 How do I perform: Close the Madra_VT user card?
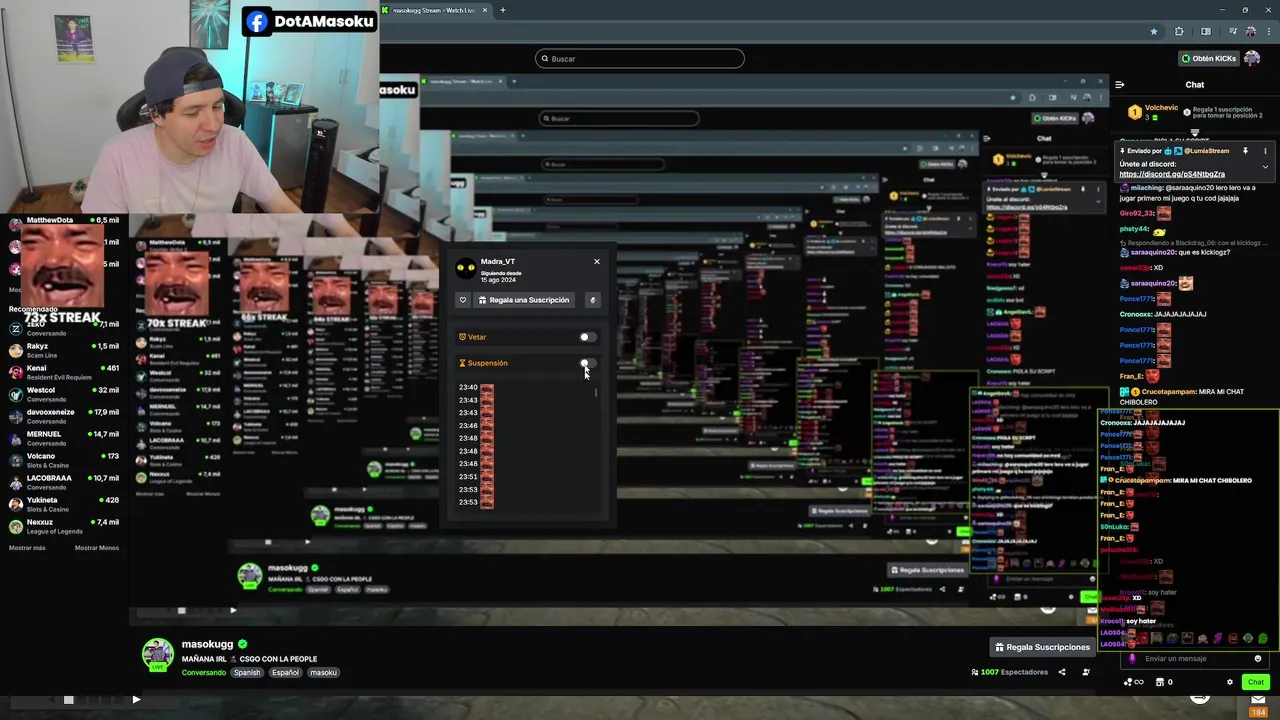pos(597,262)
